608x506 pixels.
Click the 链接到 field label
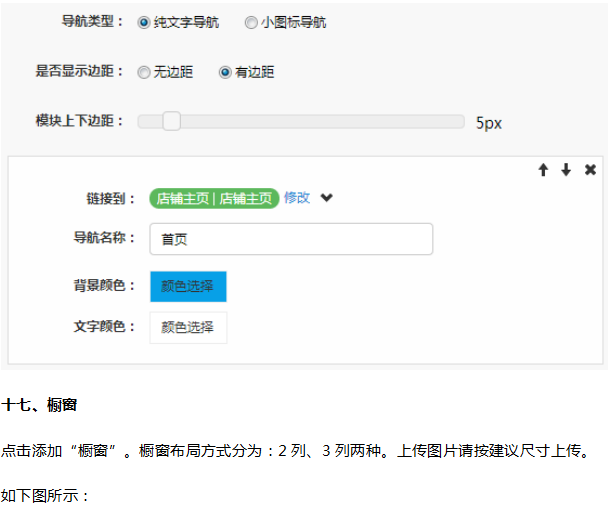pos(111,198)
